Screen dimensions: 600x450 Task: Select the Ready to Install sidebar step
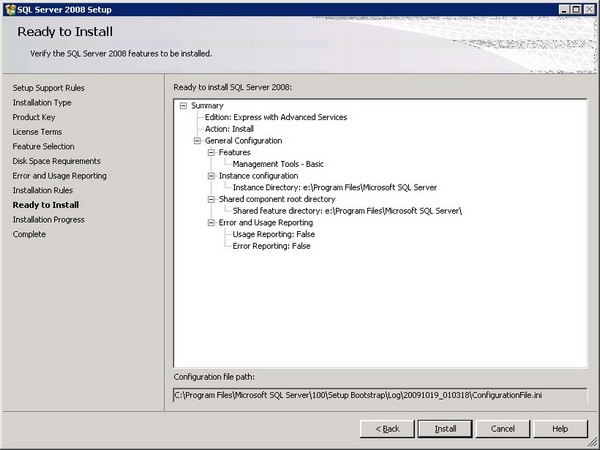46,205
